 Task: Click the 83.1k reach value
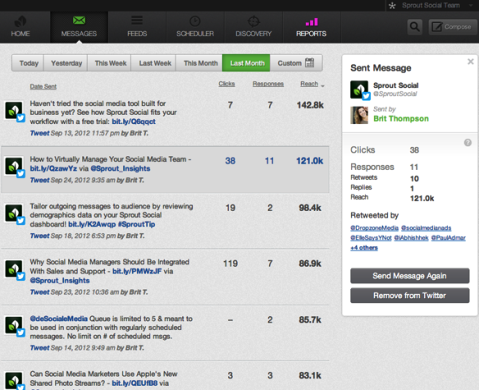tap(310, 376)
